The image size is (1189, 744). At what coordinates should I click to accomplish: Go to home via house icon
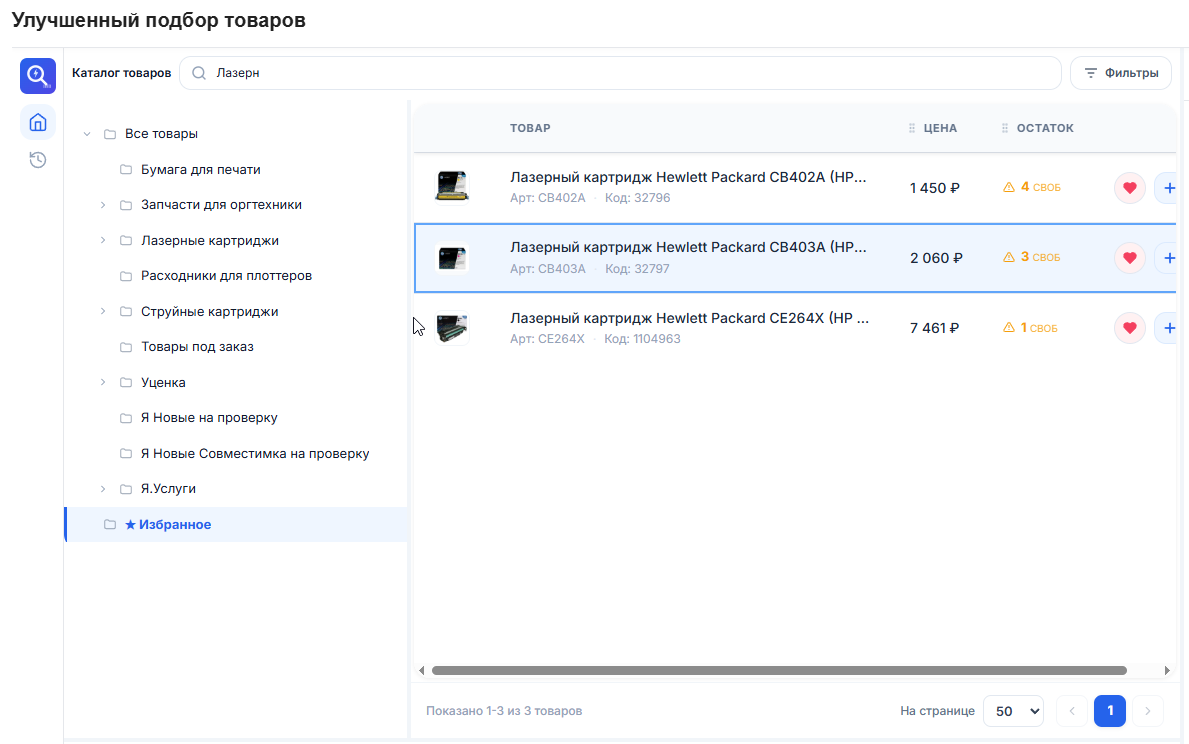click(37, 122)
